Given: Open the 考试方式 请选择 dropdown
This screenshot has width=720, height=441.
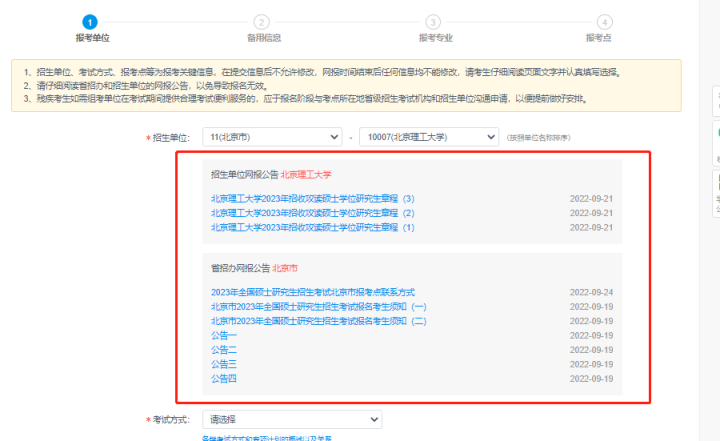Looking at the screenshot, I should click(292, 419).
